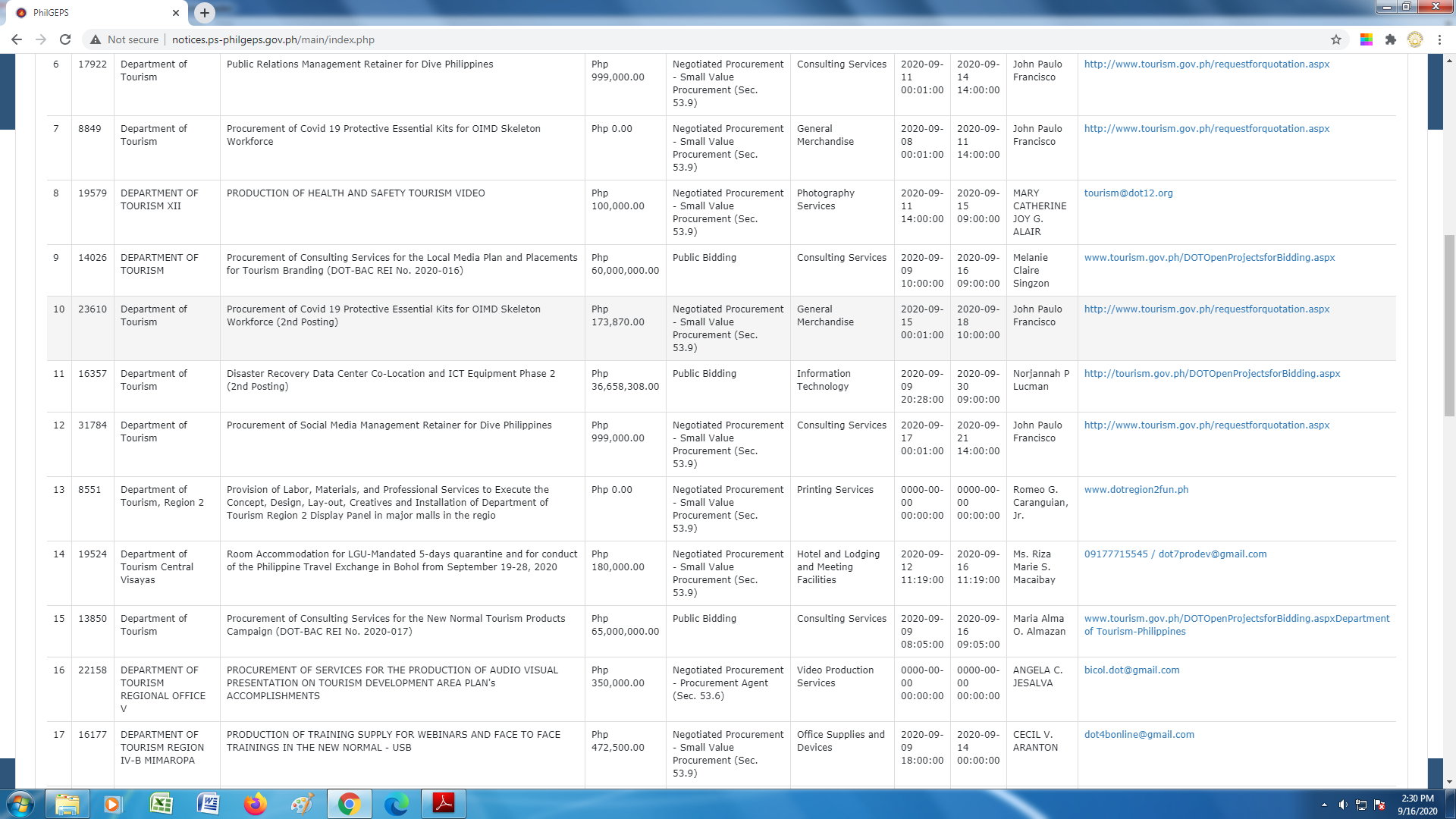The height and width of the screenshot is (819, 1456).
Task: Open a new browser tab
Action: (x=205, y=13)
